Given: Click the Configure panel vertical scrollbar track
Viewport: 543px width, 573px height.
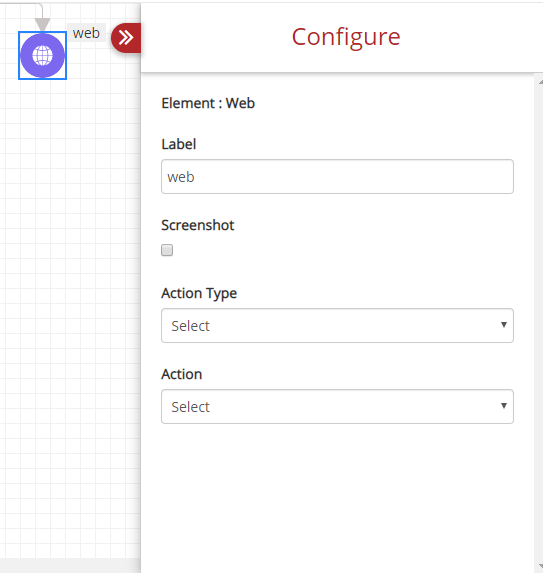Looking at the screenshot, I should (x=539, y=322).
